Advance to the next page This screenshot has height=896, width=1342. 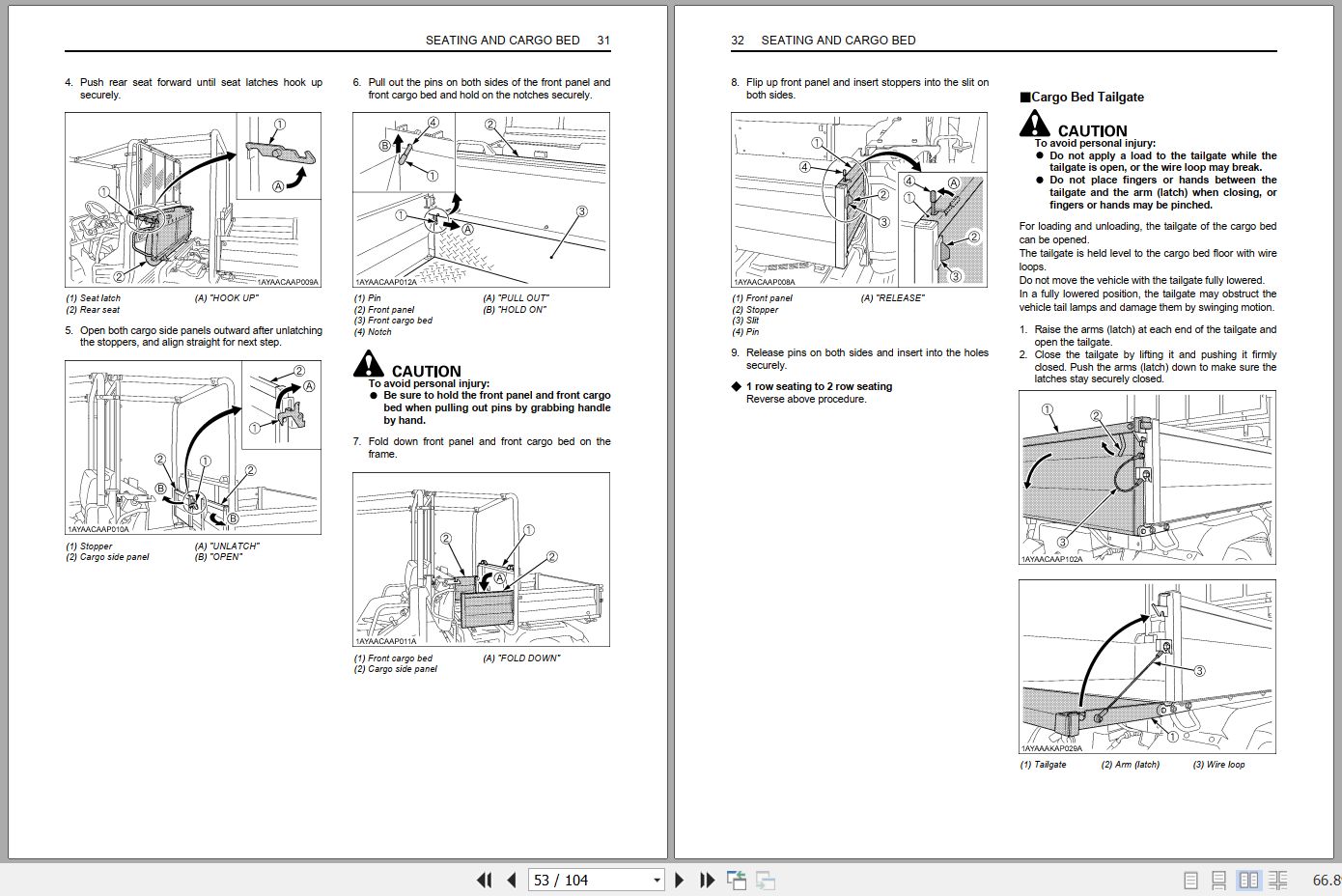coord(680,881)
